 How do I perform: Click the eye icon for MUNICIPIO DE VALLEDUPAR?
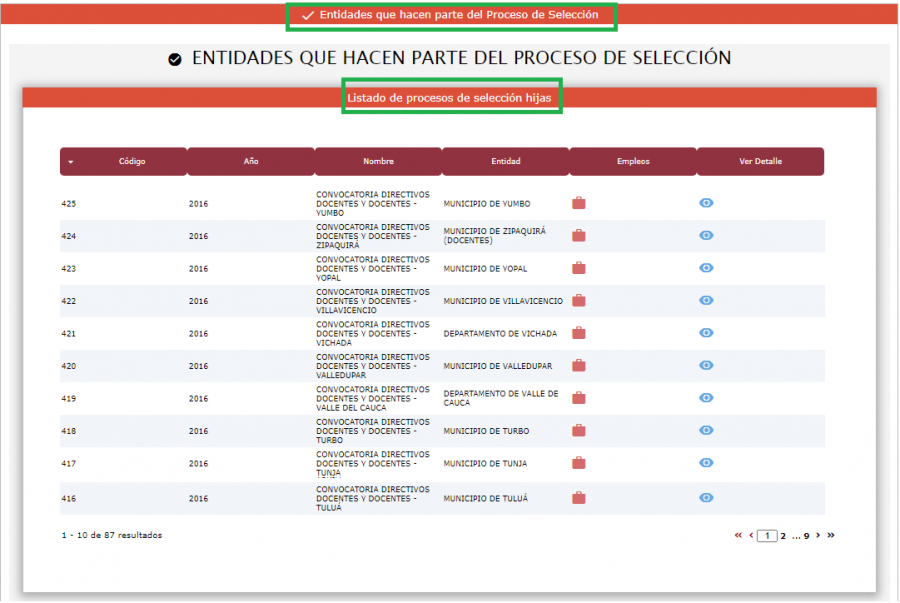[707, 366]
